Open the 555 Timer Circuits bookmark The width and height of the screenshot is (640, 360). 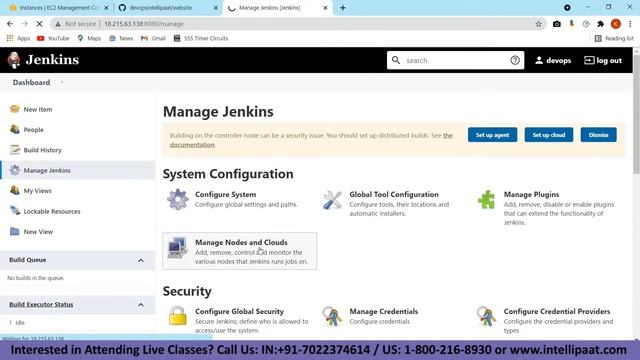coord(201,38)
